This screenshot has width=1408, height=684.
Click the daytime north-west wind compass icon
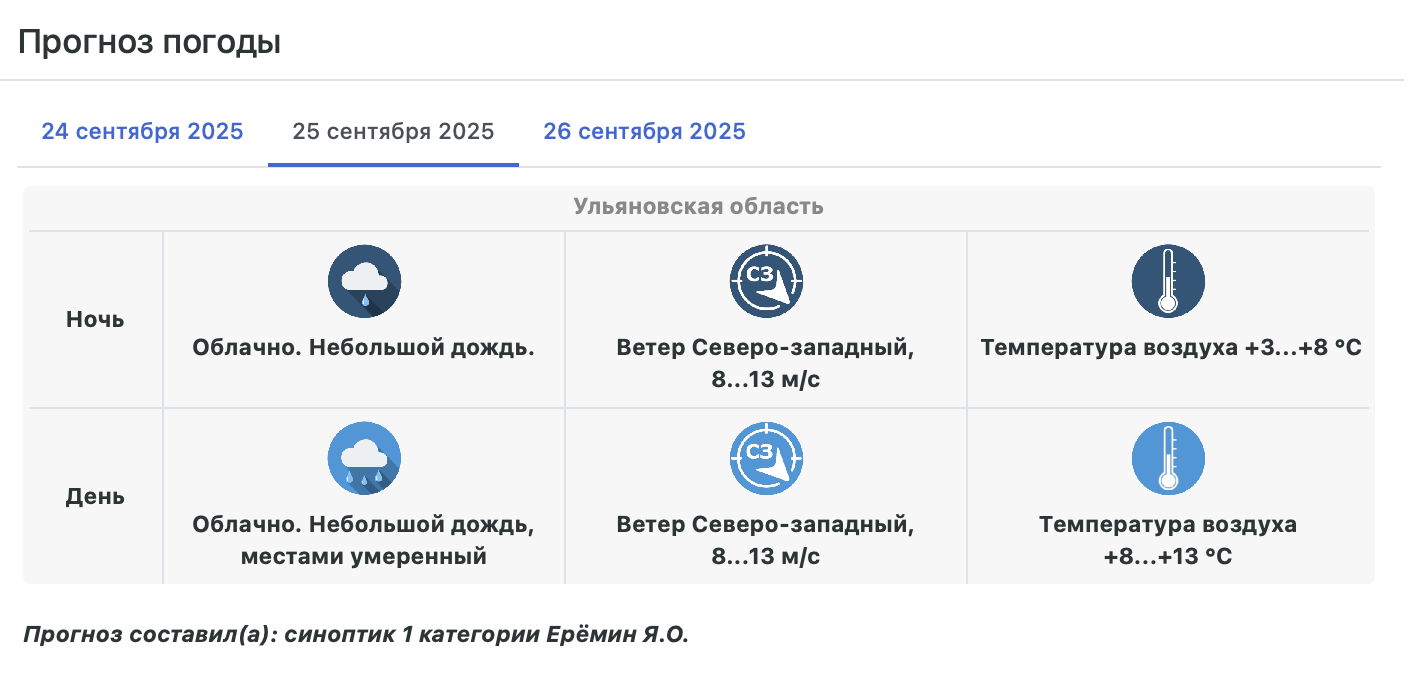(766, 459)
